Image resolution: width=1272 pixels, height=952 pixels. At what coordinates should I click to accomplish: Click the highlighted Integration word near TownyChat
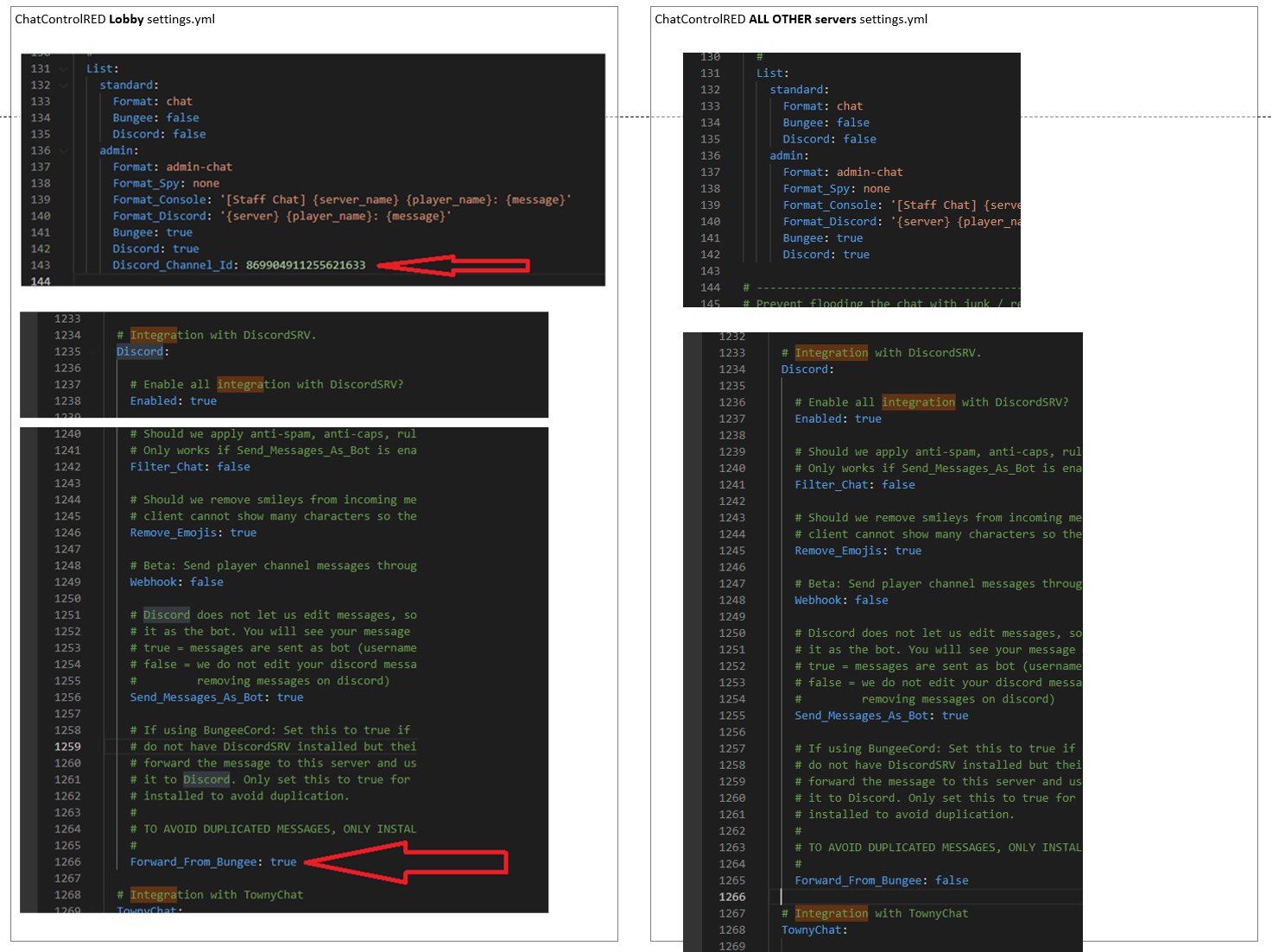(x=154, y=894)
